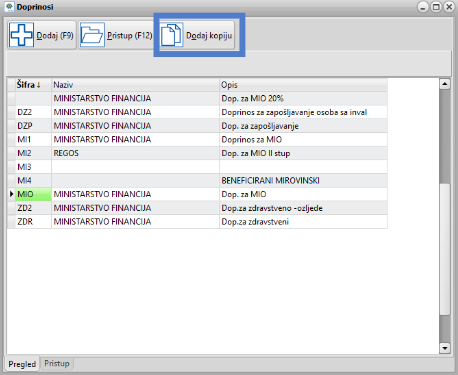Select the DZ2 row code cell

coord(33,112)
